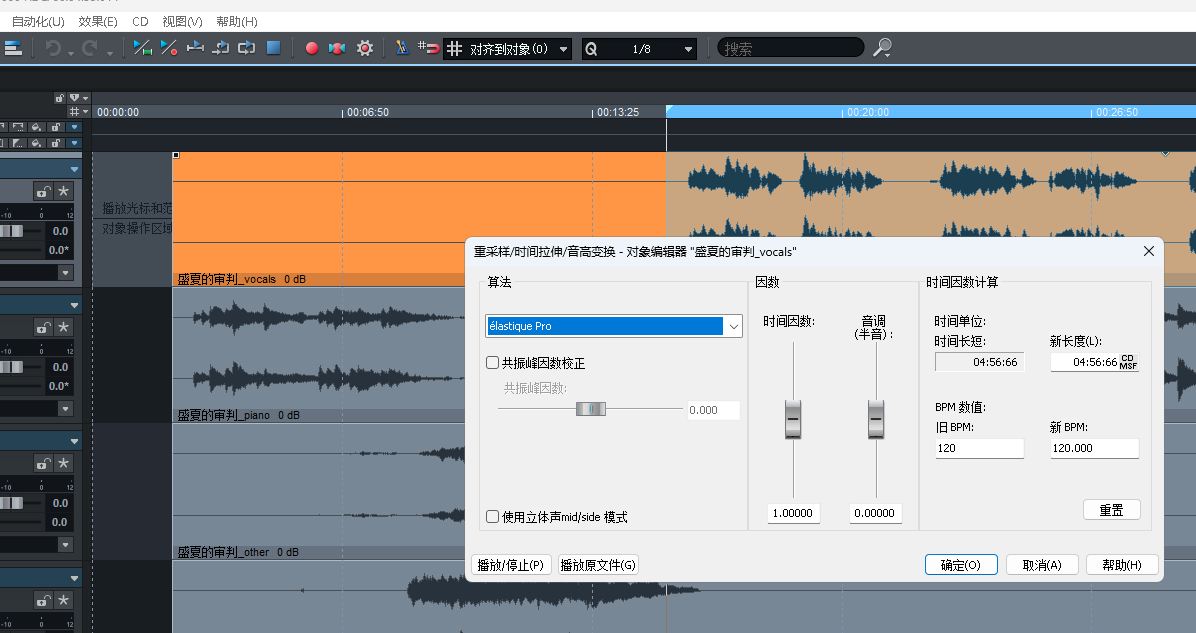This screenshot has height=633, width=1196.
Task: Click the magnifier search icon
Action: [882, 48]
